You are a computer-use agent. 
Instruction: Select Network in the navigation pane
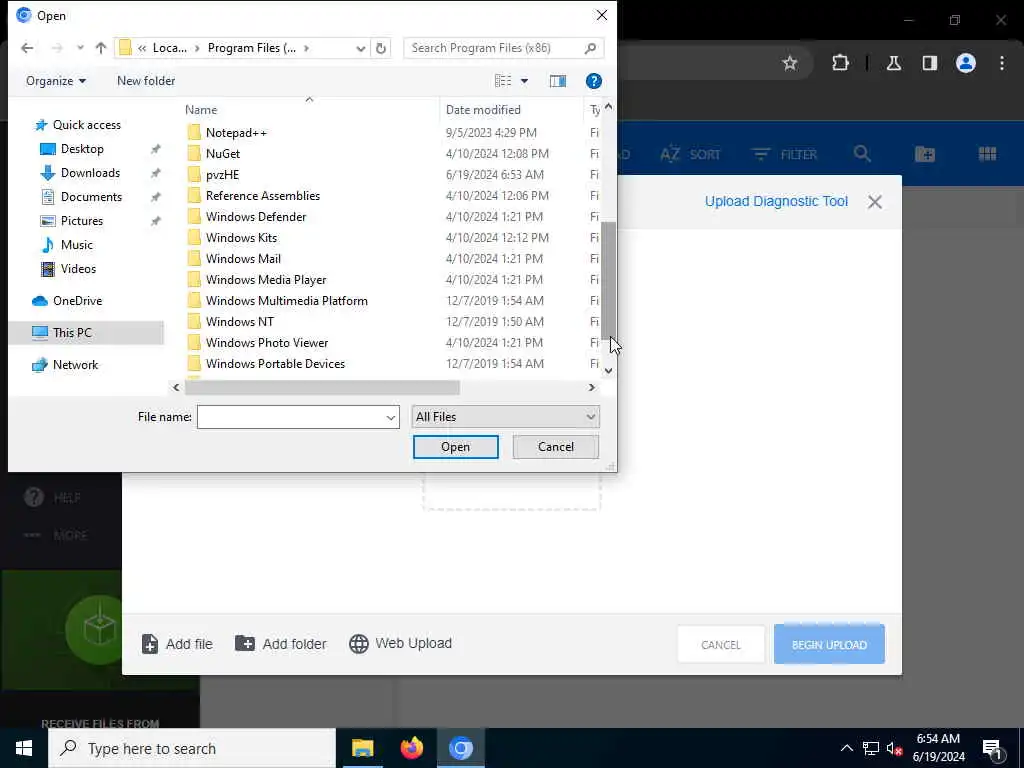(75, 365)
